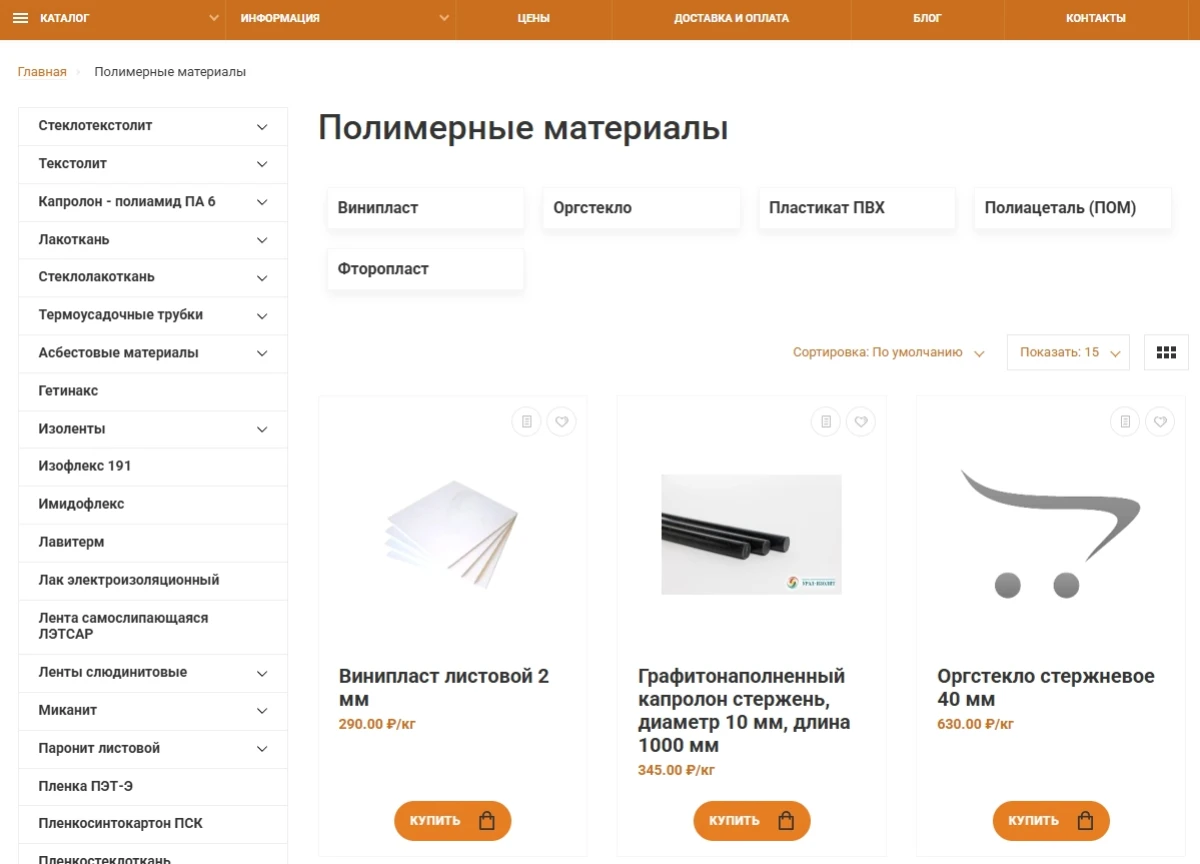Open Доставка и оплата menu item
The image size is (1200, 864).
[x=731, y=18]
